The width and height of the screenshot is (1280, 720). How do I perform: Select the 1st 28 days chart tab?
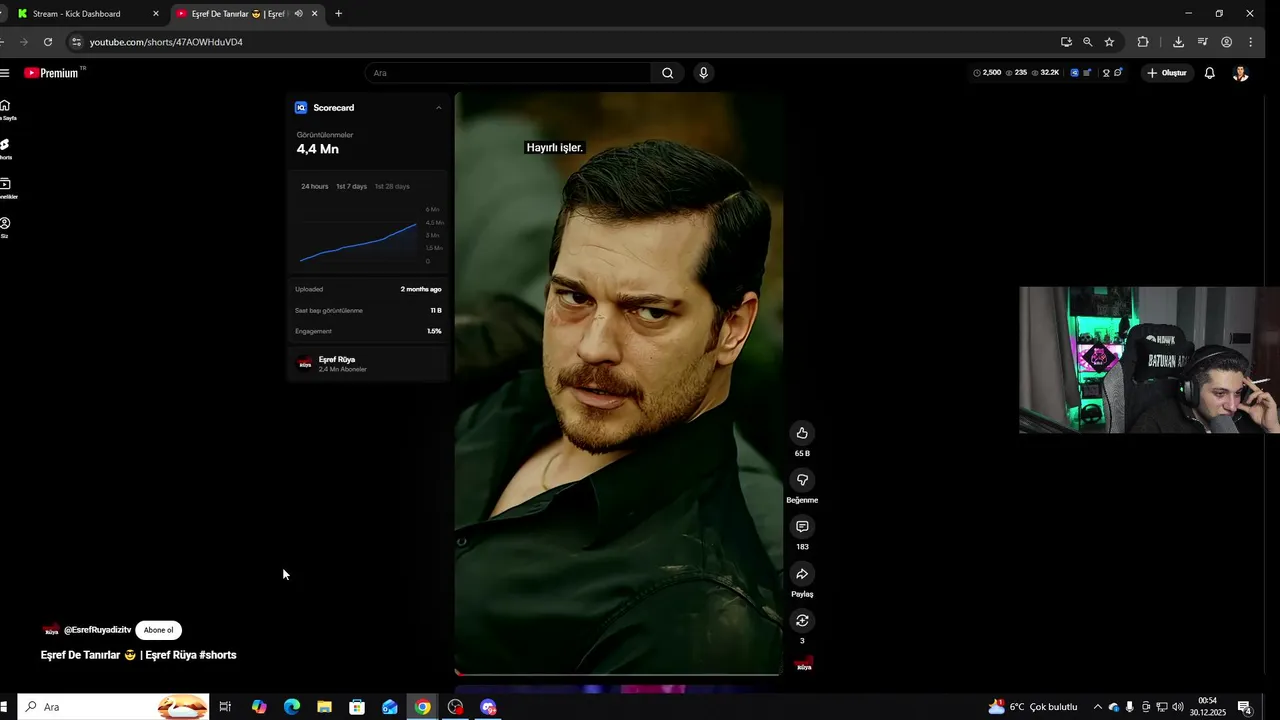(392, 186)
